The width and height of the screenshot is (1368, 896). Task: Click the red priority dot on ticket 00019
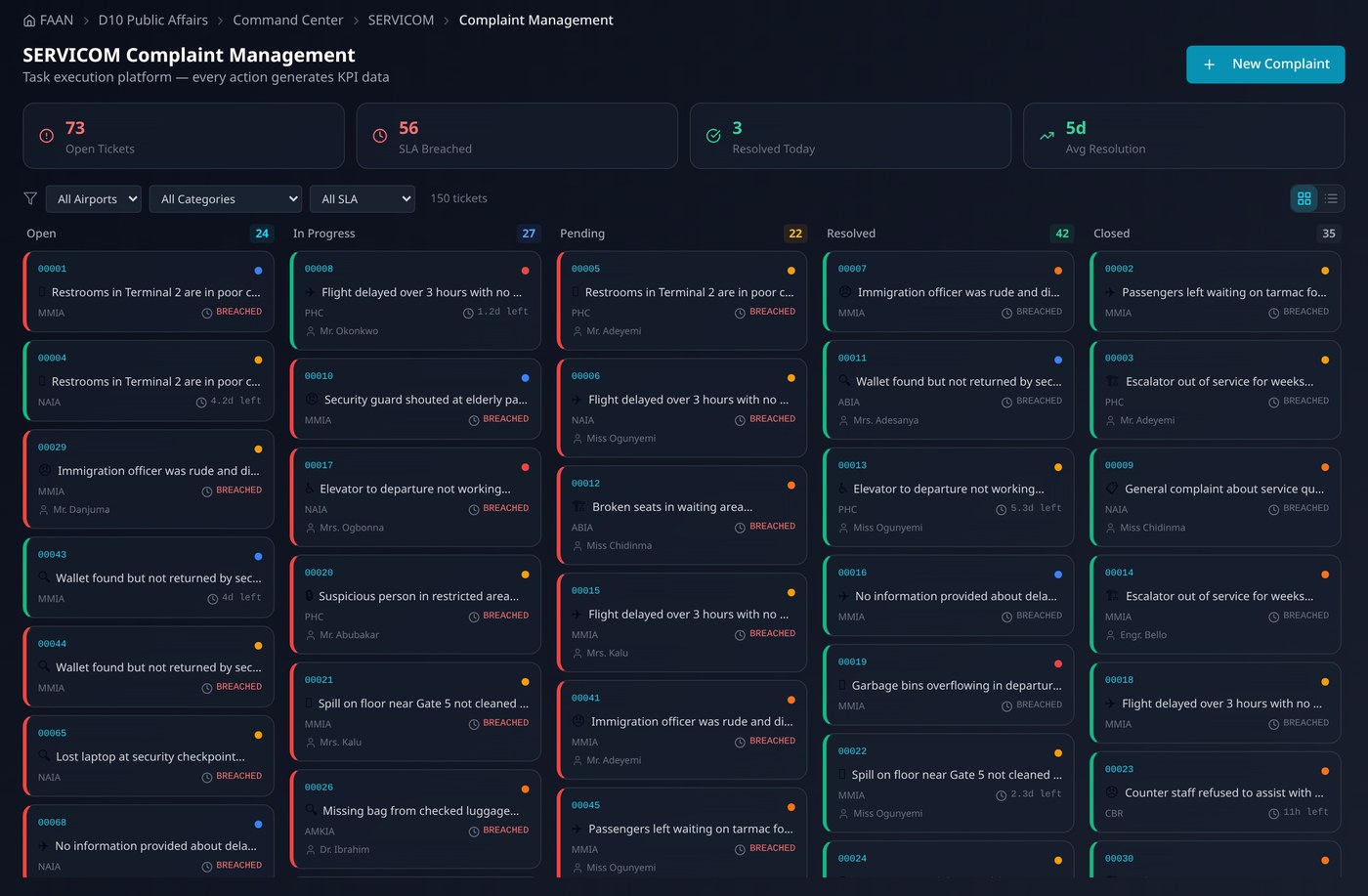coord(1058,663)
